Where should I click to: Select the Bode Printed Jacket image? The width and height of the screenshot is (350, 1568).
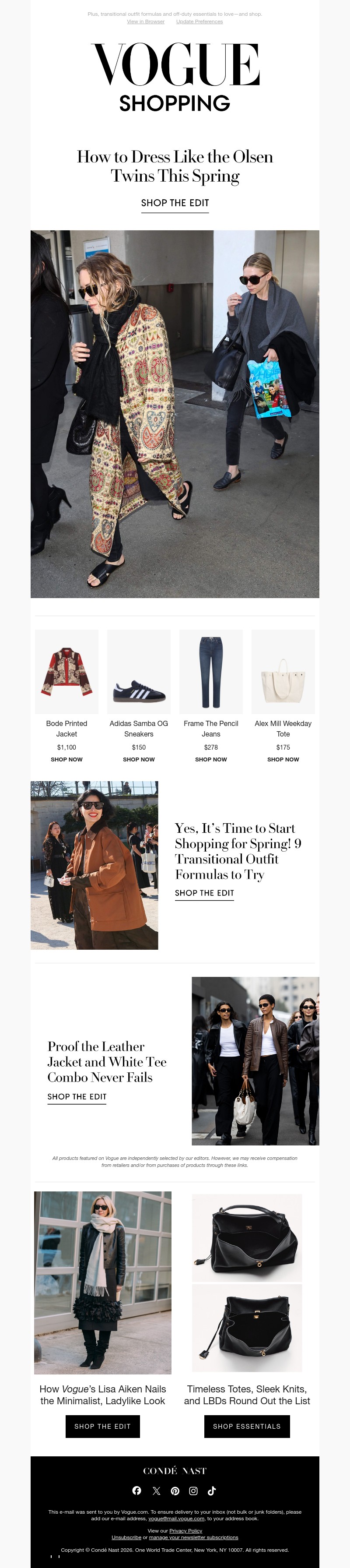pyautogui.click(x=66, y=671)
